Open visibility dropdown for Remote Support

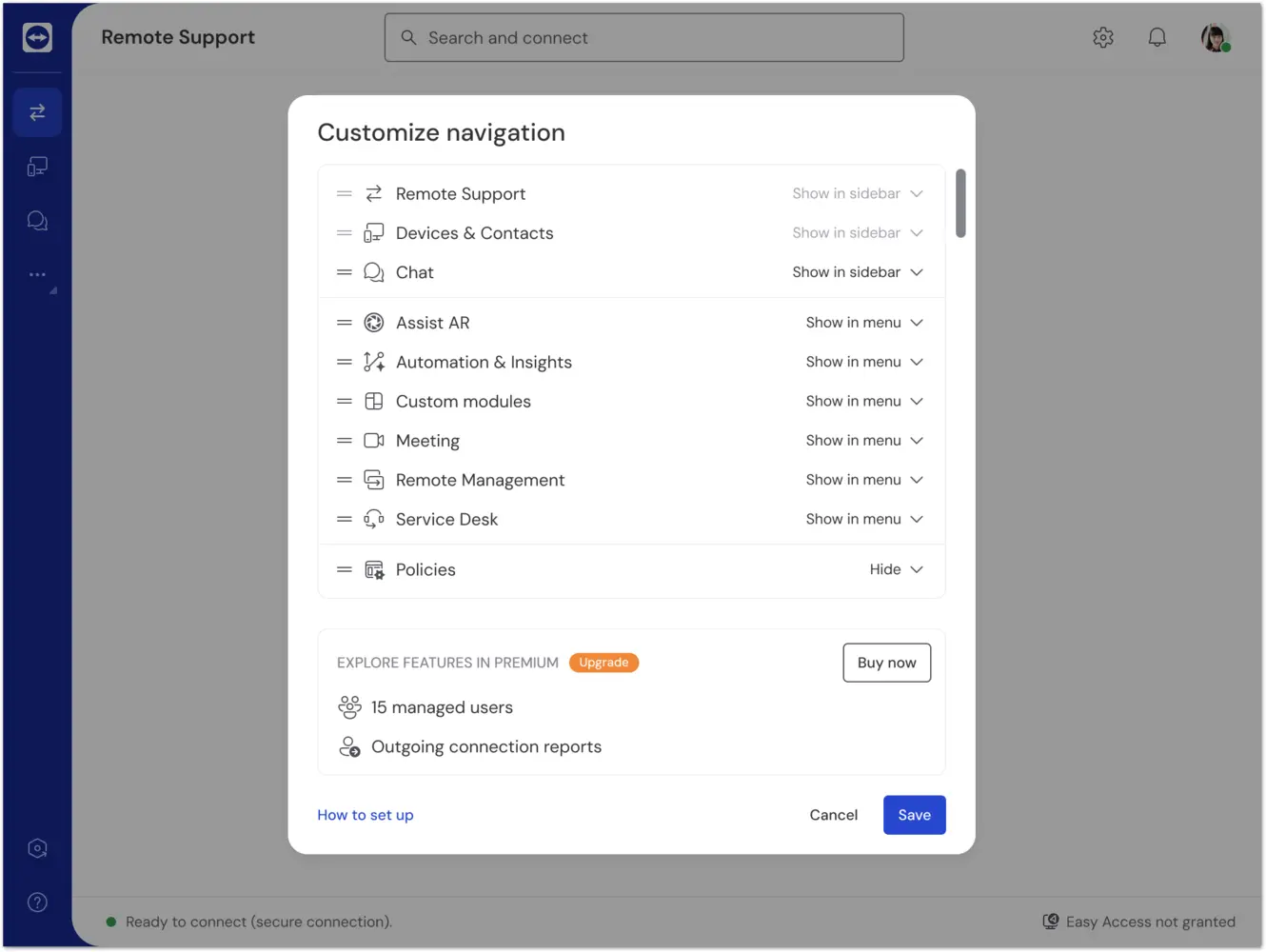pyautogui.click(x=858, y=193)
